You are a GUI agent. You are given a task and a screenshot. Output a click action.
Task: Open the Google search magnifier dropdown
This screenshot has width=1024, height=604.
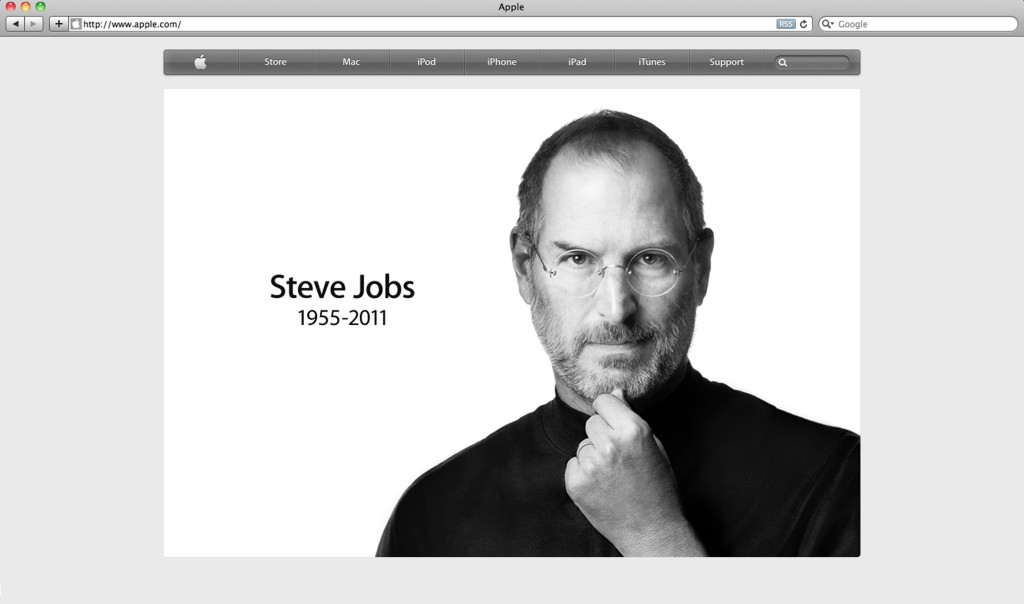tap(828, 24)
